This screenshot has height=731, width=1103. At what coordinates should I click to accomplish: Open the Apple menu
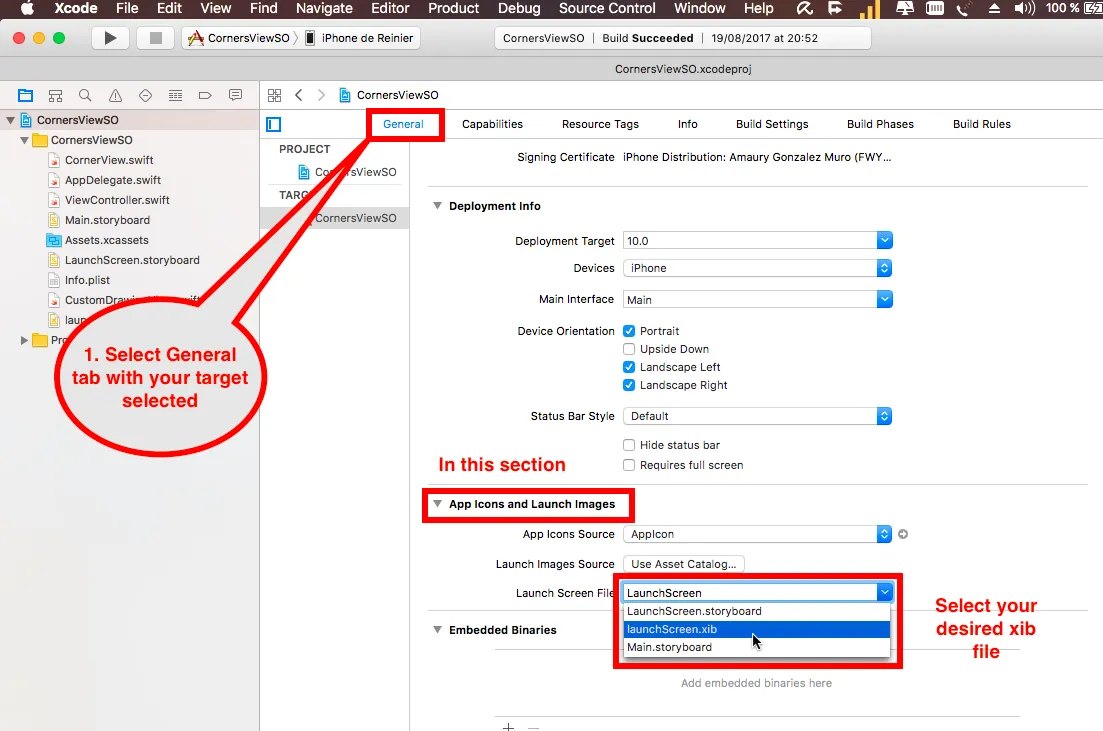[27, 8]
